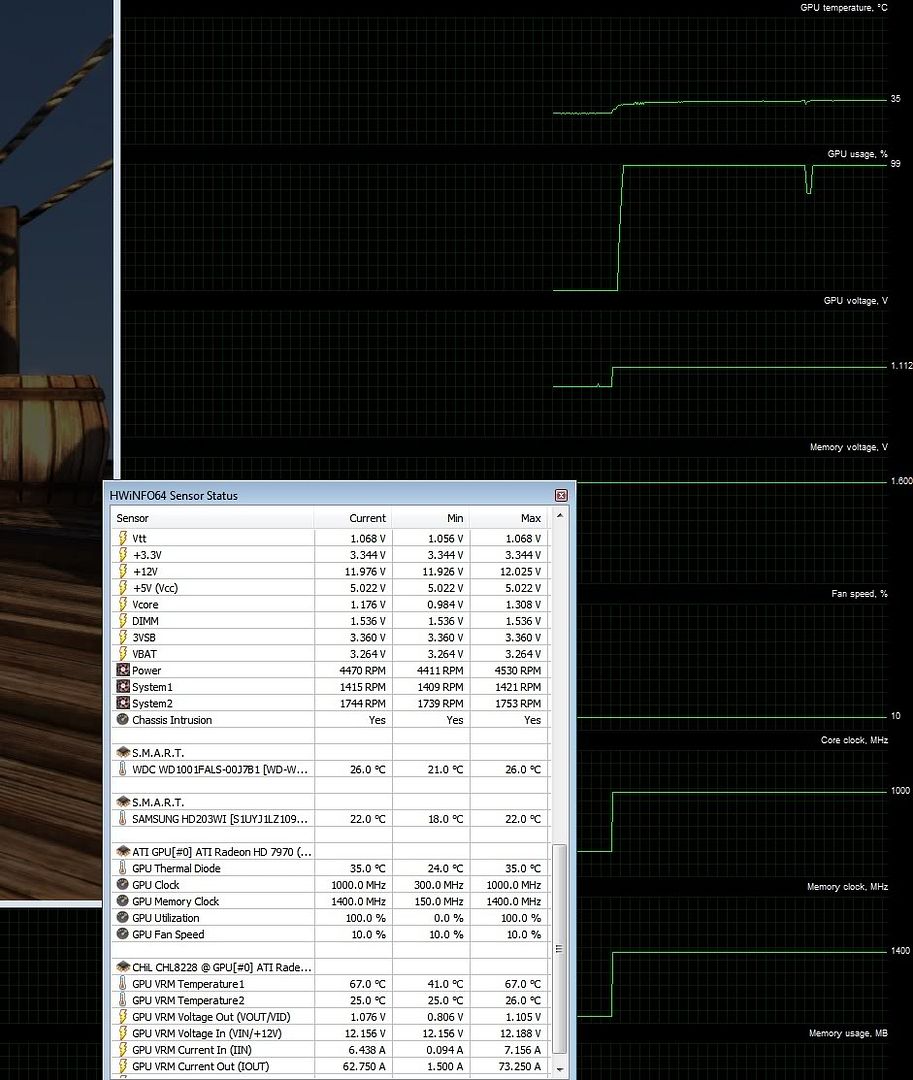This screenshot has height=1080, width=913.
Task: Select the S.M.A.R.T. group above SAMSUNG drive
Action: [330, 802]
